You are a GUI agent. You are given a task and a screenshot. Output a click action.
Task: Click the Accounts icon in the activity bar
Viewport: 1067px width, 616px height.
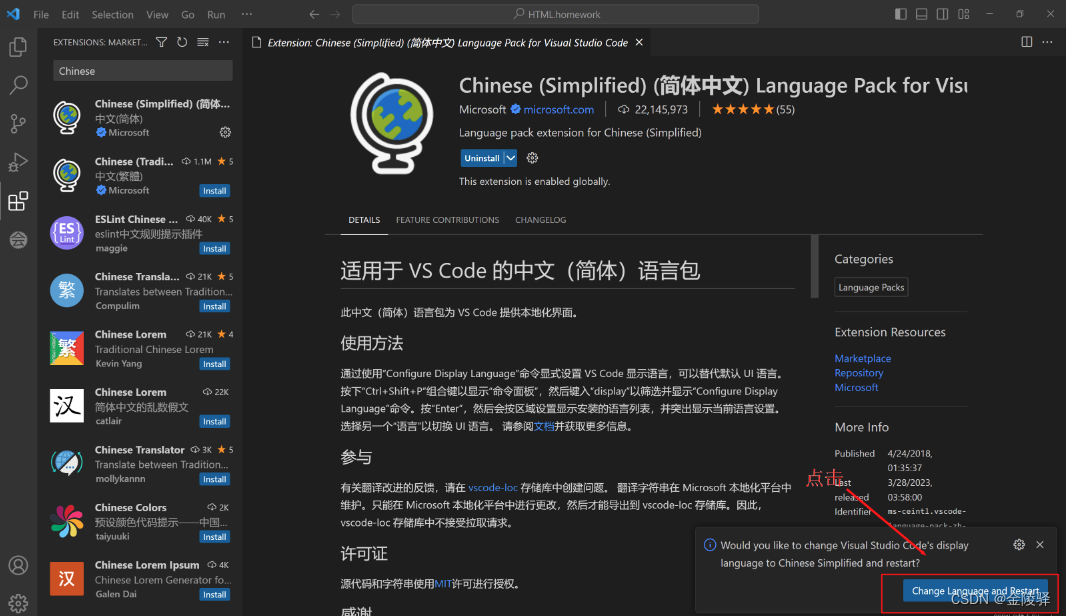[x=18, y=565]
